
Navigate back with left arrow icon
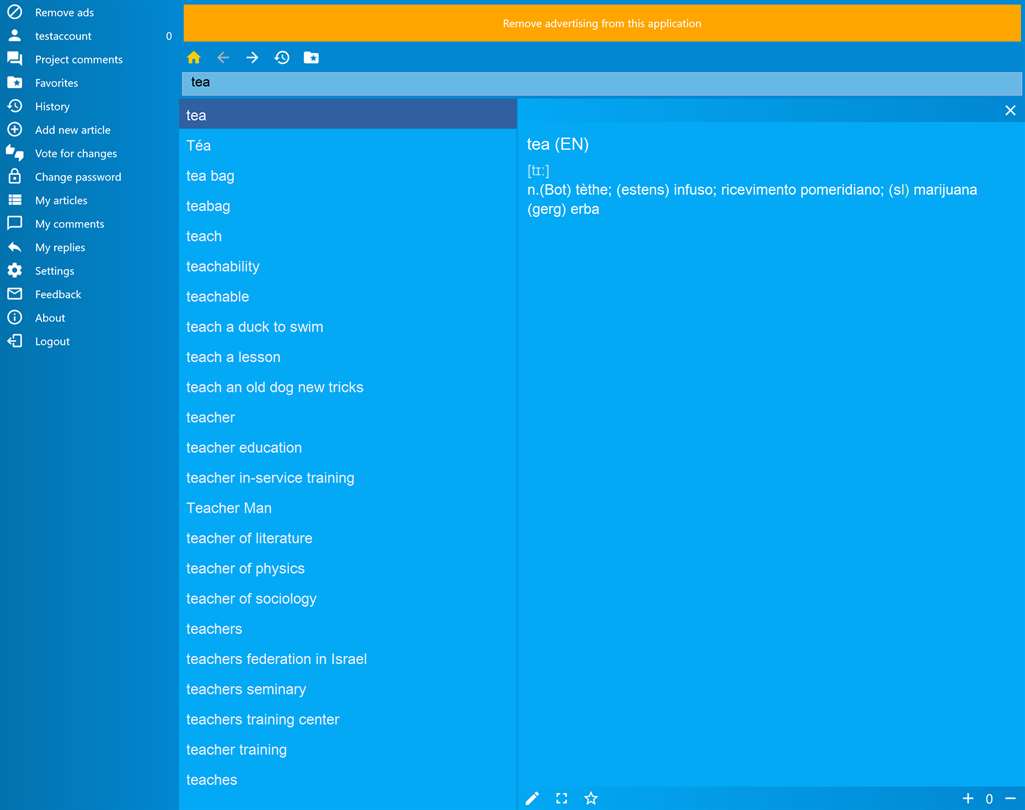[223, 58]
